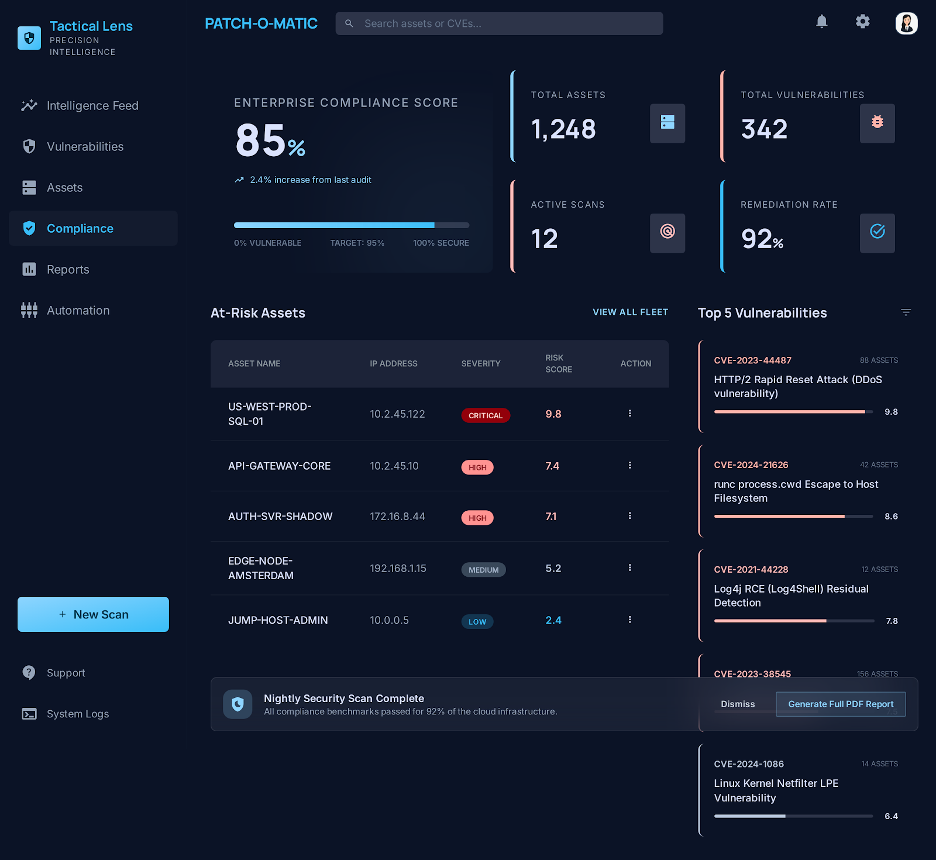
Task: Open filter for Top 5 Vulnerabilities
Action: (x=906, y=313)
